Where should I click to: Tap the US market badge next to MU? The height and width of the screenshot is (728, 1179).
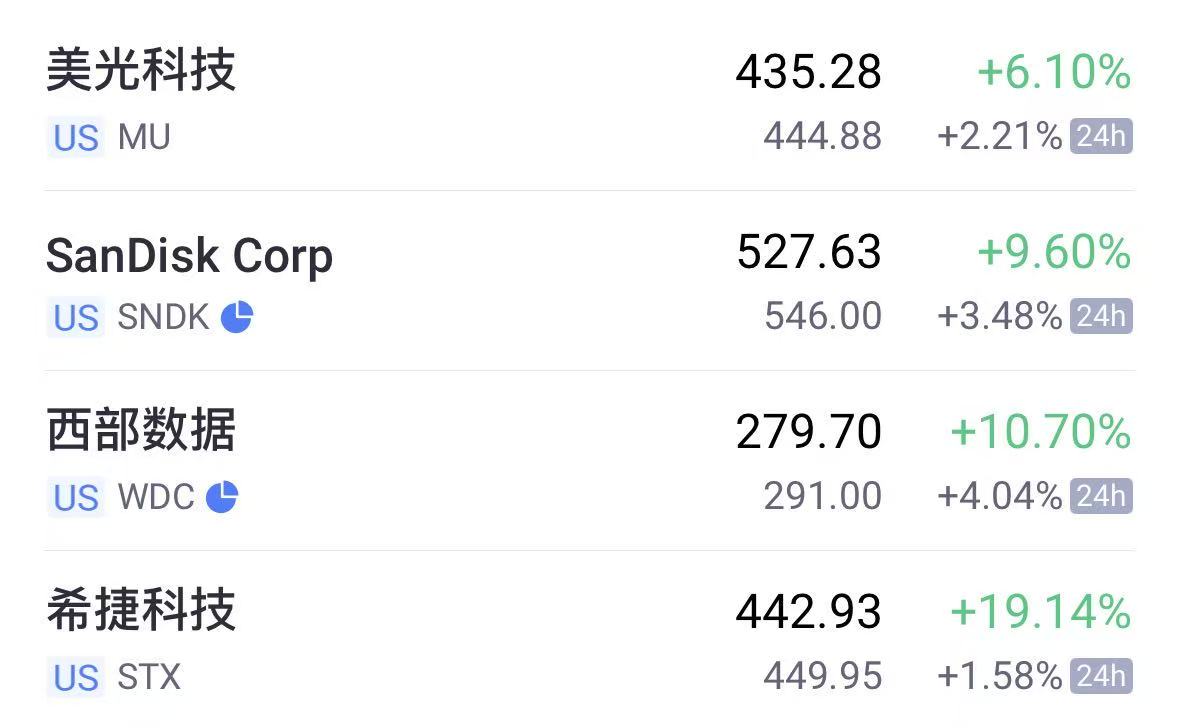click(x=76, y=137)
